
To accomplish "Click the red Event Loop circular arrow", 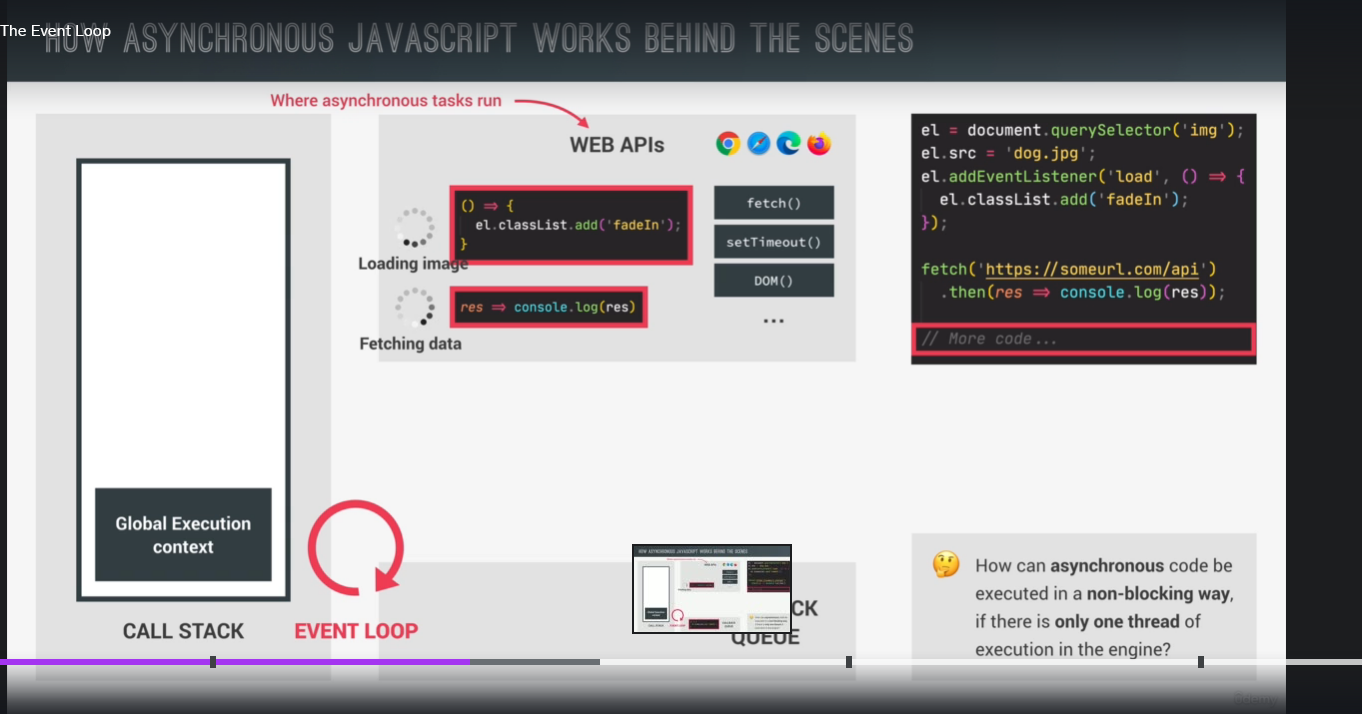I will [x=356, y=547].
